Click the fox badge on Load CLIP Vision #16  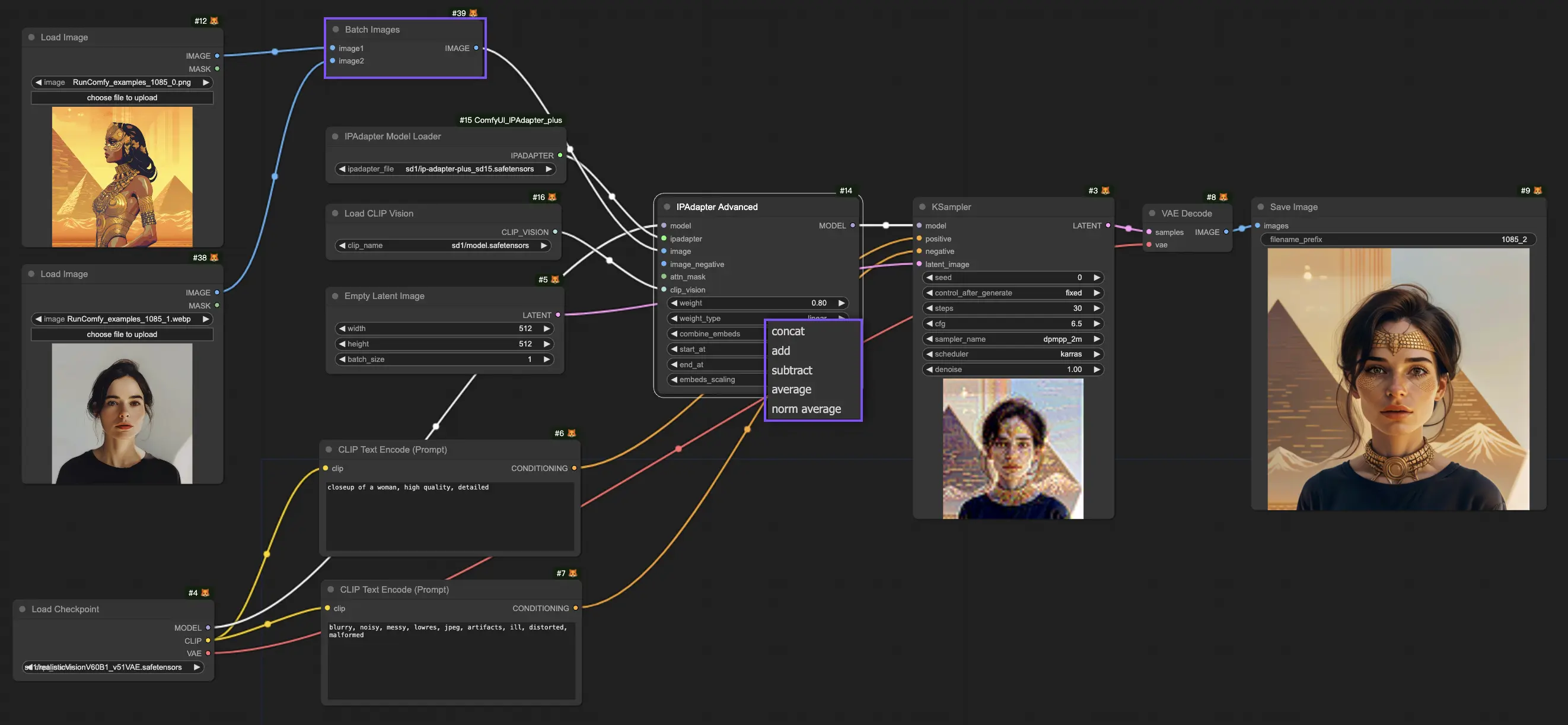(552, 197)
